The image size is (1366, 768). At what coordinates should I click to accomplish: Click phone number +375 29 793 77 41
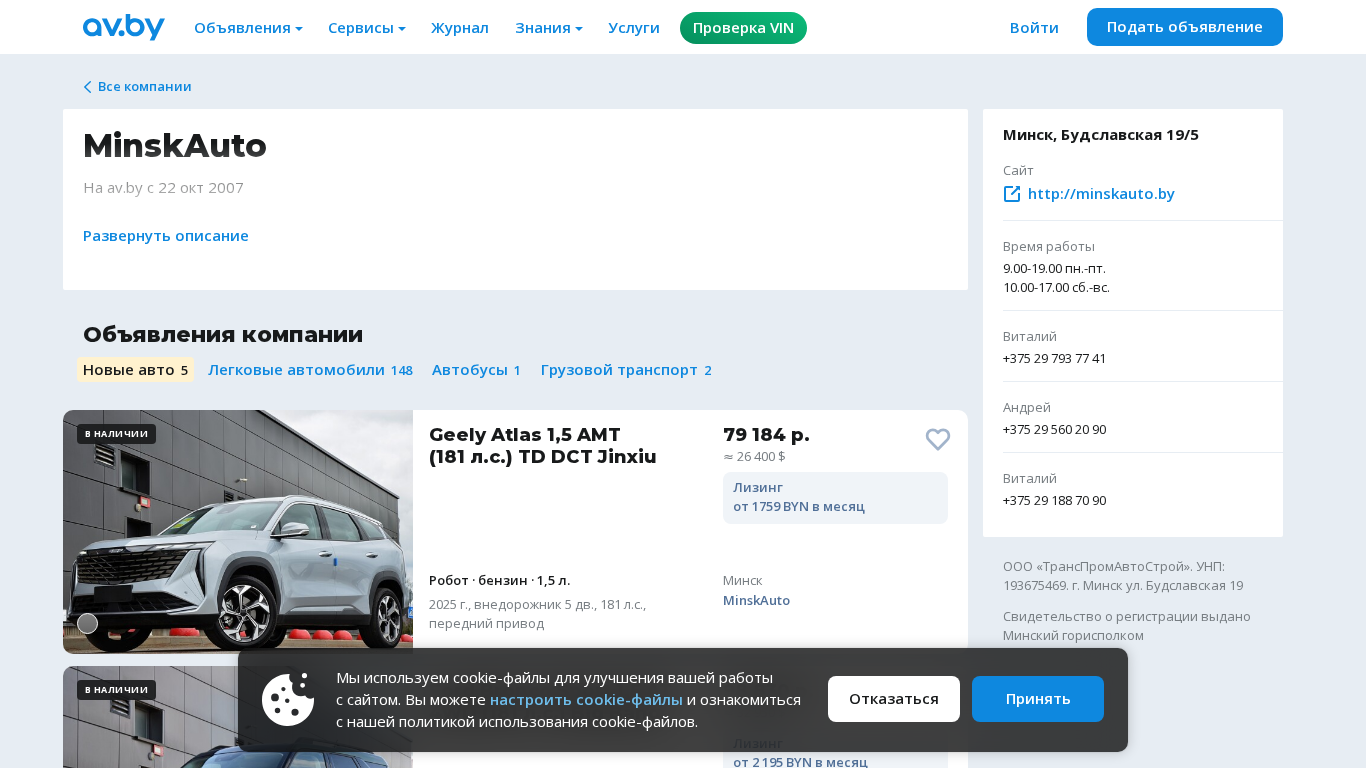1054,359
